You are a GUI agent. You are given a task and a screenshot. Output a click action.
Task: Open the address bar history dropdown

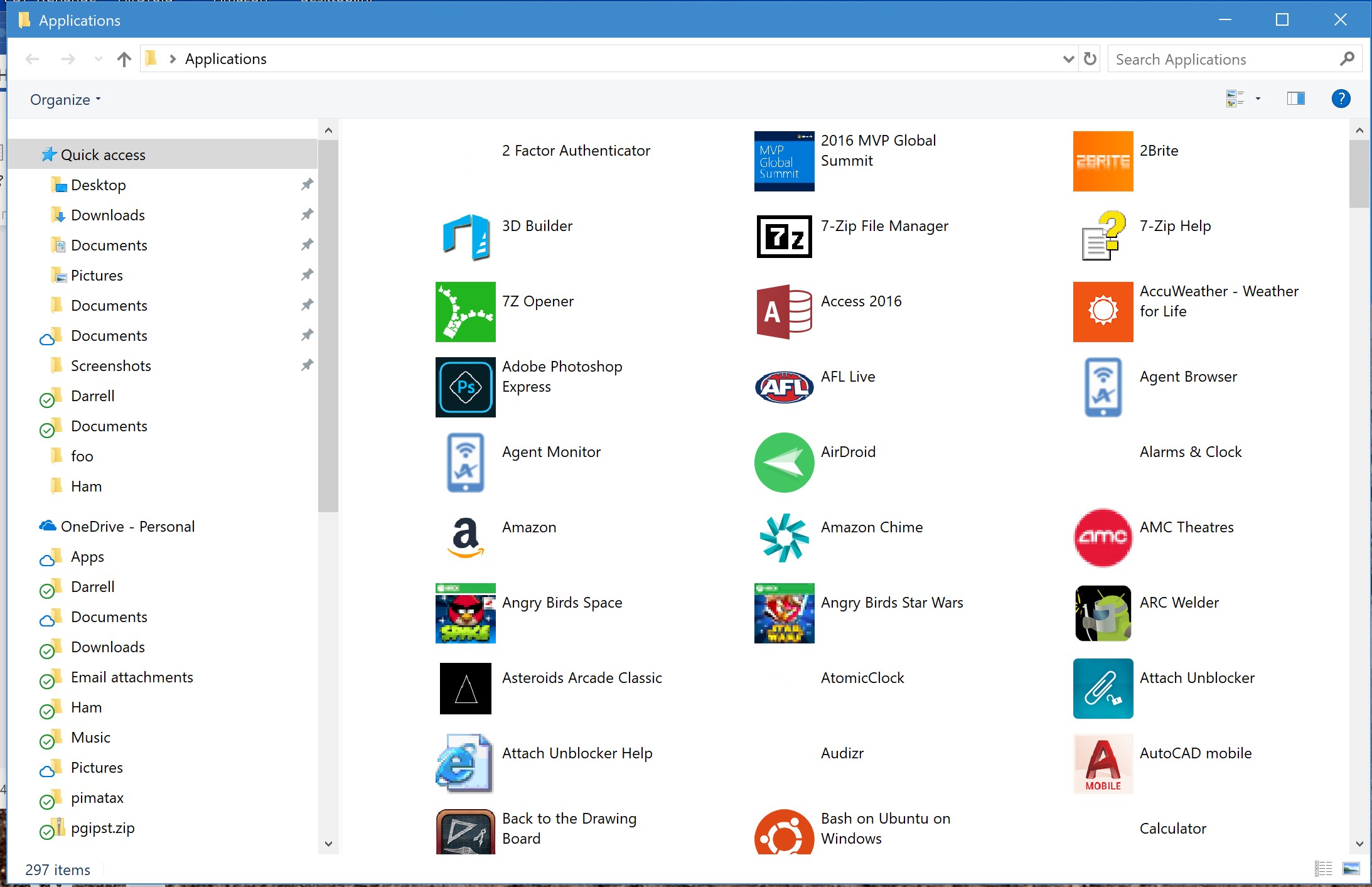pos(1068,59)
